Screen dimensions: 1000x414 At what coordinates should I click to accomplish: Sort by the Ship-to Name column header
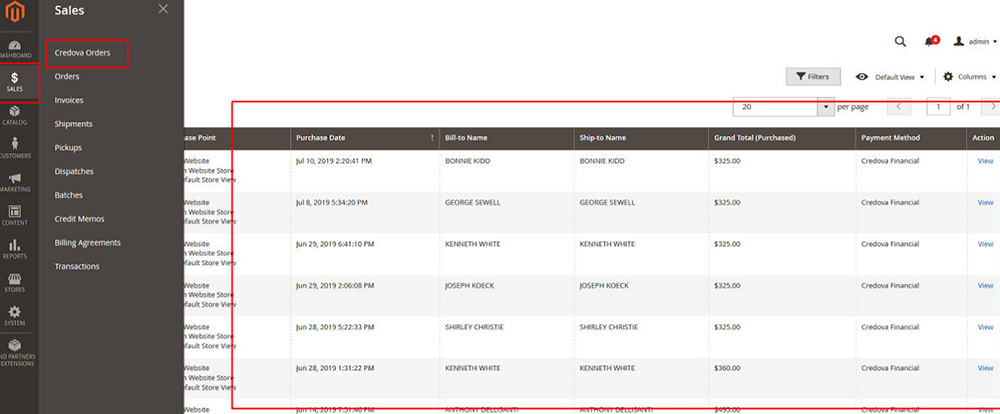point(641,138)
